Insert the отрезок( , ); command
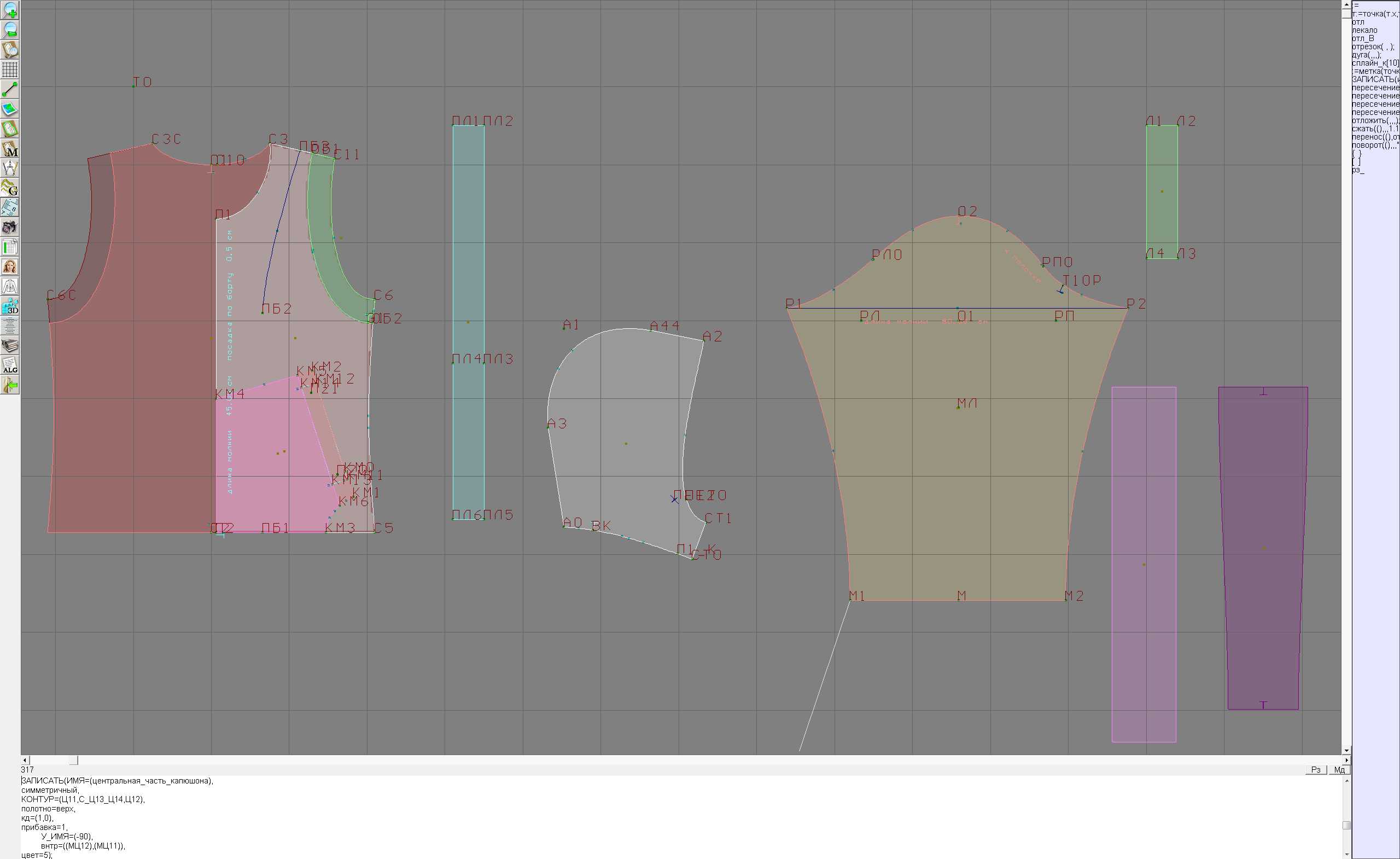Viewport: 1400px width, 859px height. (1373, 47)
